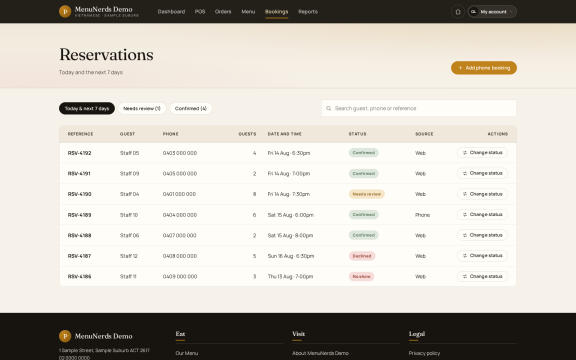Change status for RSV-4192
This screenshot has height=360, width=576.
(482, 153)
